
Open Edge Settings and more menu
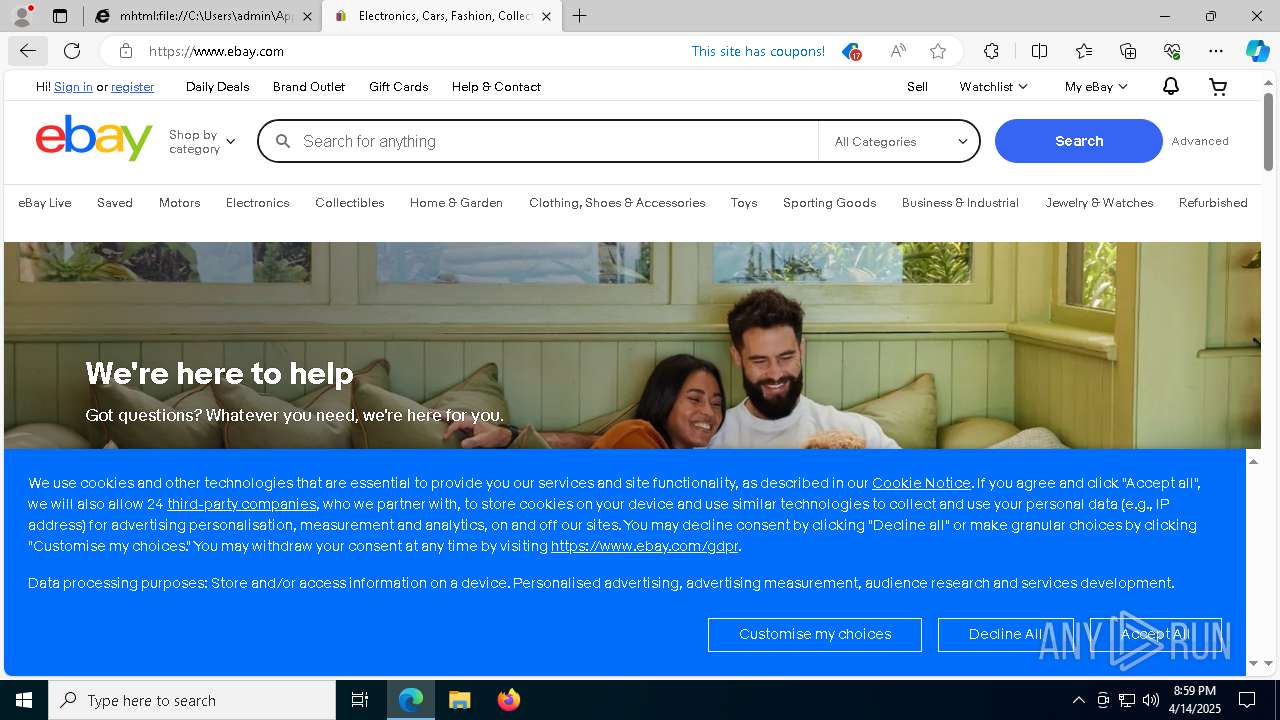[1216, 51]
